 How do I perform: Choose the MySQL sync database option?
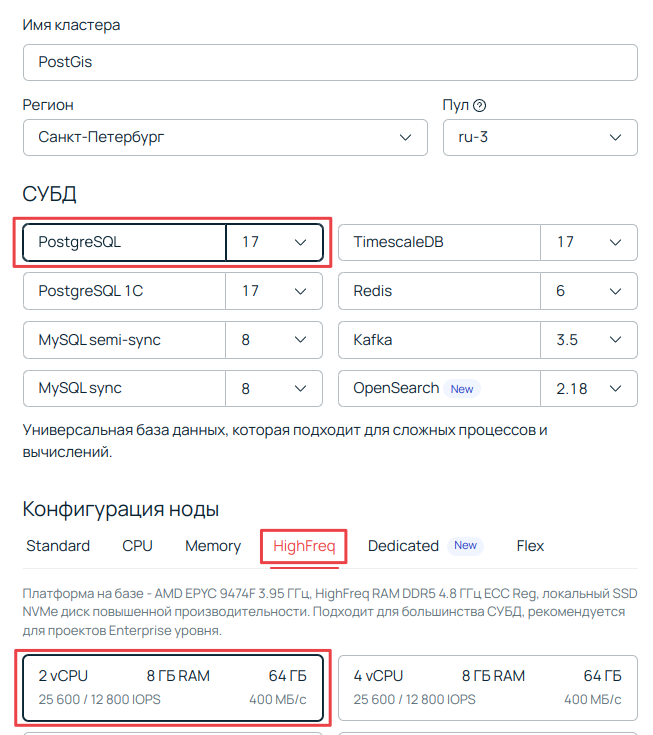[125, 388]
